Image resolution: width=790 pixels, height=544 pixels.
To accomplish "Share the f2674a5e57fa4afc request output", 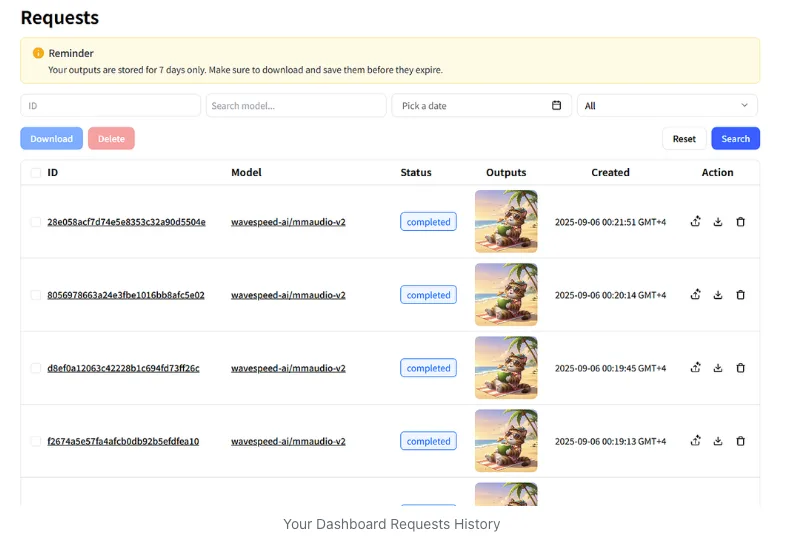I will click(x=695, y=441).
